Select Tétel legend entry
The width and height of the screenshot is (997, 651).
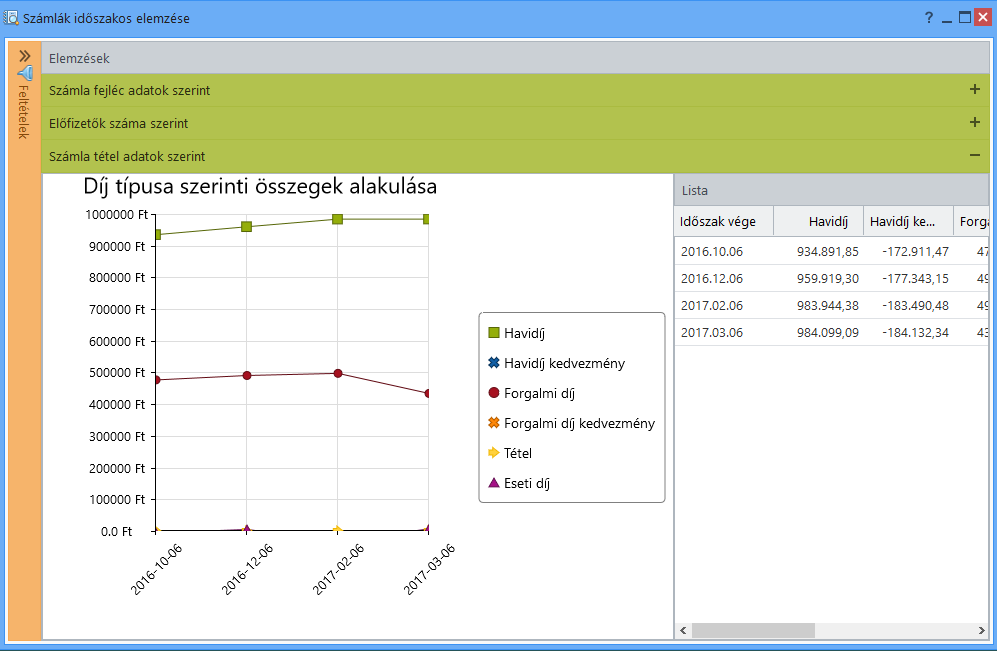pos(510,453)
